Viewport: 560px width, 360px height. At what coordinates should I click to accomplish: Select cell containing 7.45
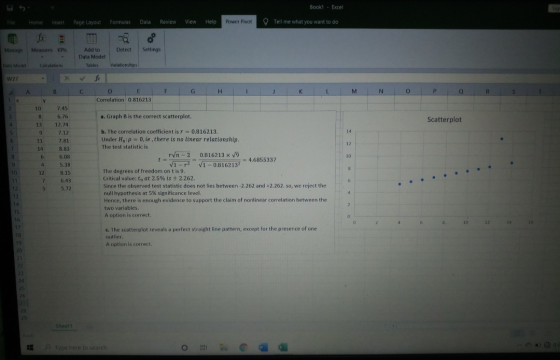point(56,108)
